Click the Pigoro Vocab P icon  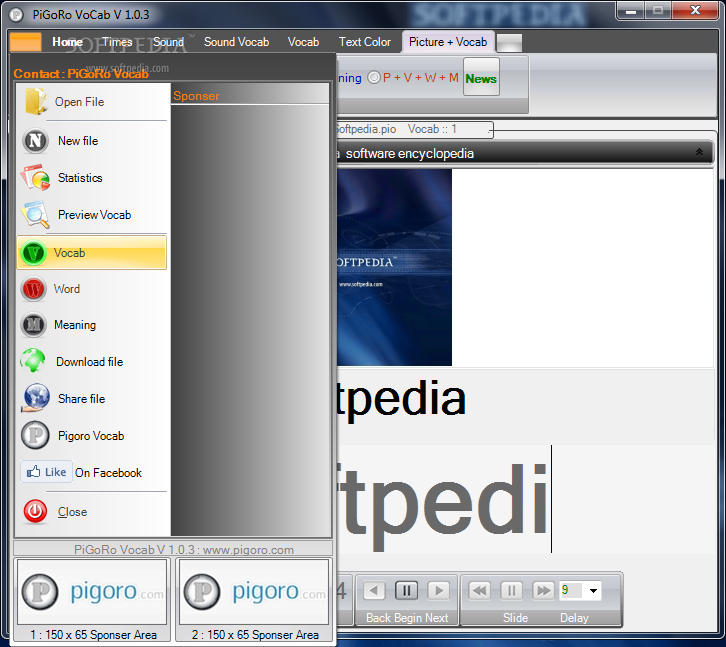[x=35, y=435]
